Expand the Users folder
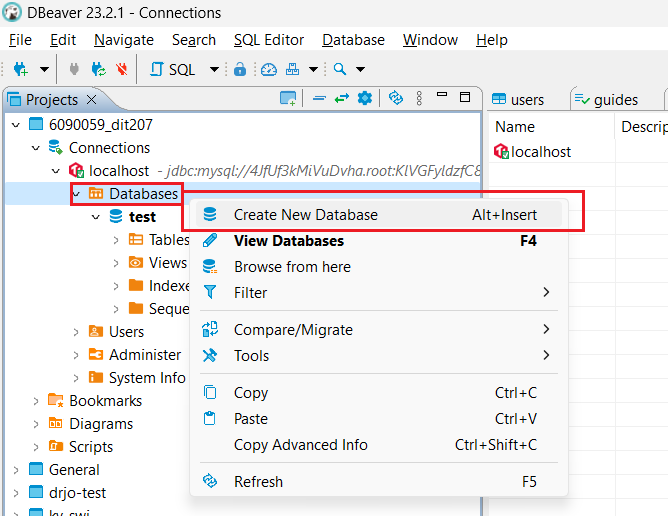The height and width of the screenshot is (516, 668). 76,332
